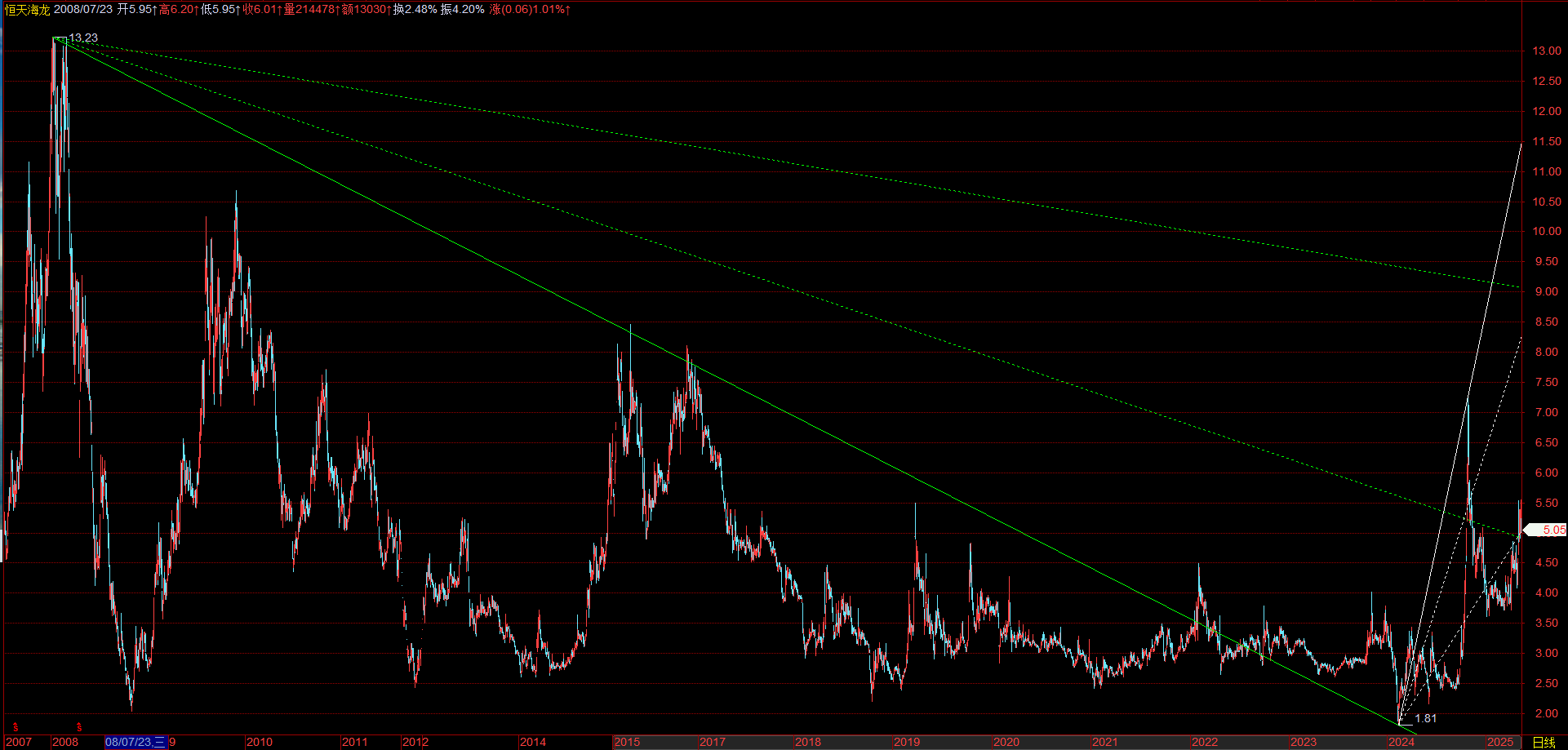
Task: Click the 8.00 price axis label
Action: pyautogui.click(x=1548, y=352)
